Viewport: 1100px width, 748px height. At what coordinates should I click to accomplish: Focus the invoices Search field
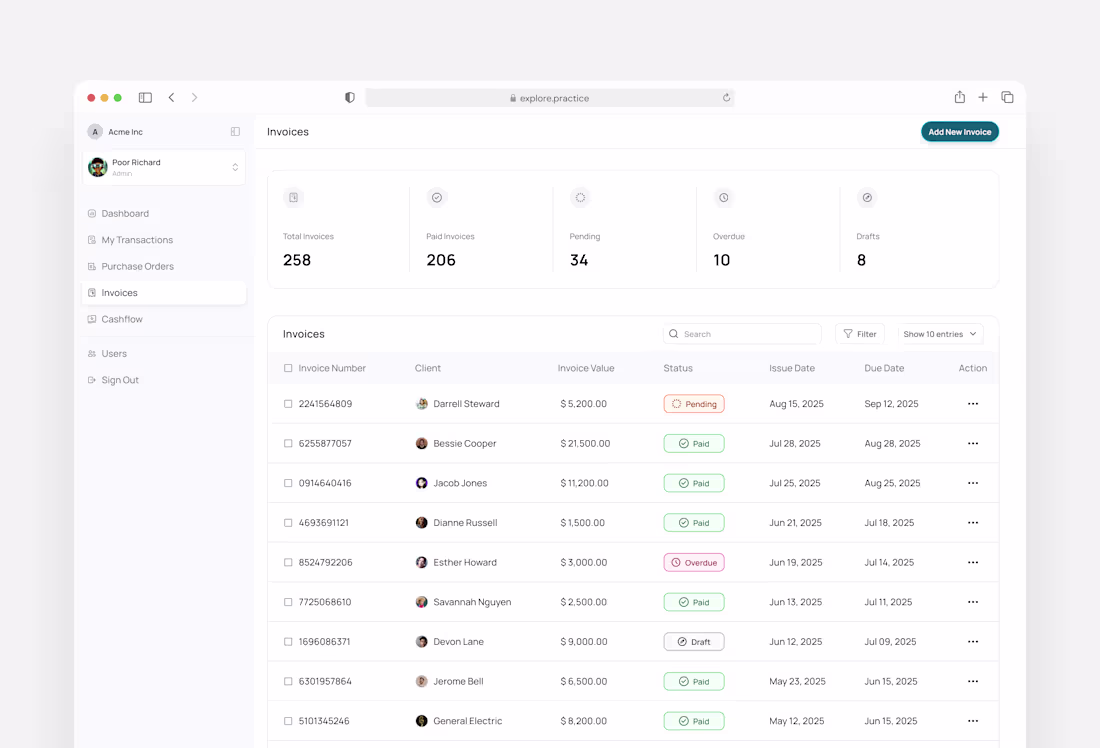point(742,334)
